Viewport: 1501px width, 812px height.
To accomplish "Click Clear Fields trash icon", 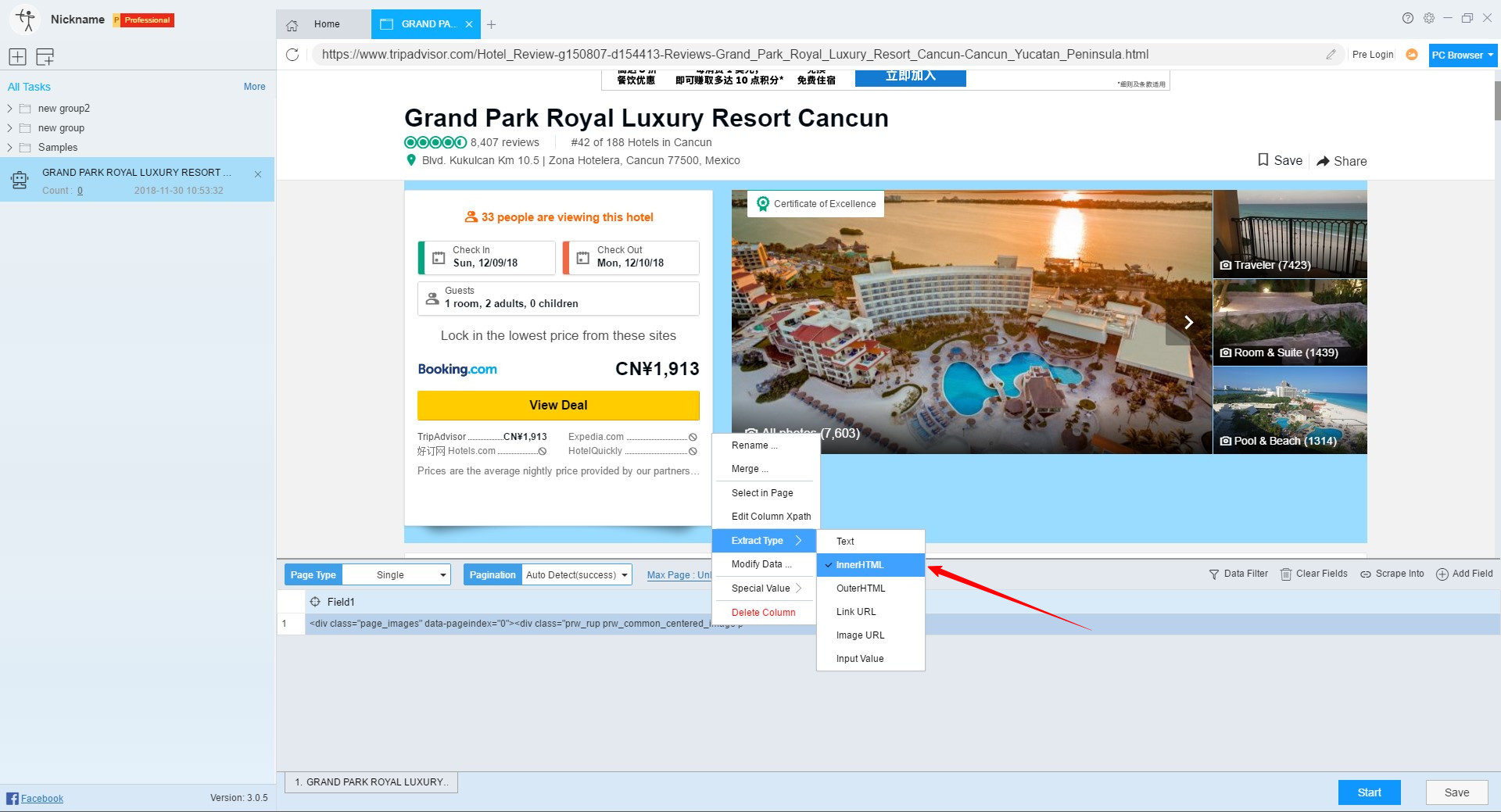I will point(1286,574).
